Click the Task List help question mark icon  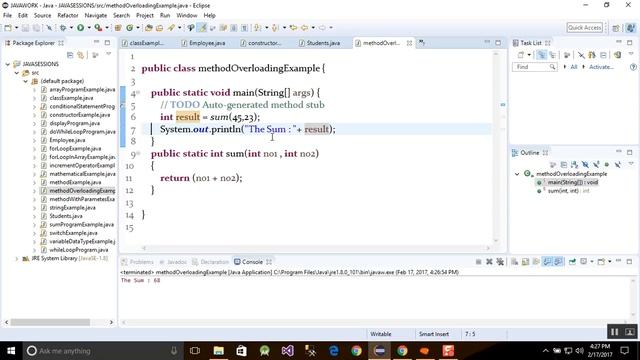click(633, 67)
